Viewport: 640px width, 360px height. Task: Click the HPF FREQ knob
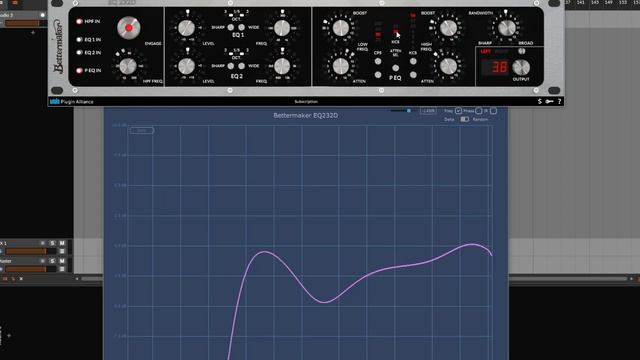pyautogui.click(x=128, y=65)
